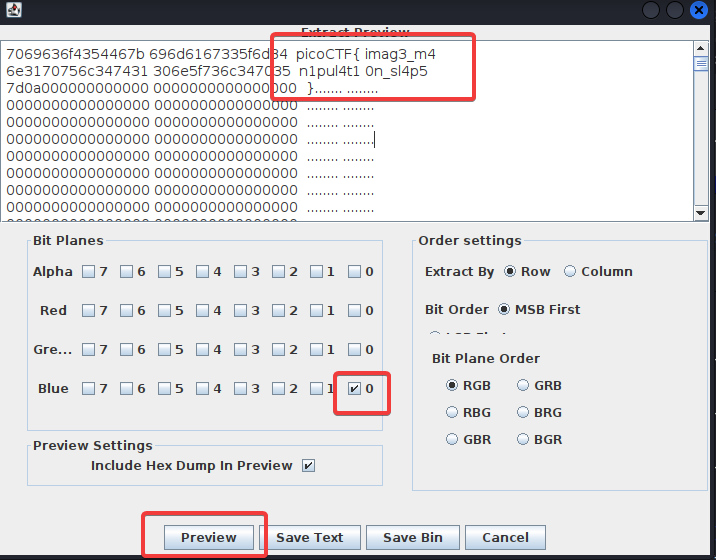This screenshot has width=716, height=560.
Task: Enable Red bit plane 6
Action: tap(126, 311)
